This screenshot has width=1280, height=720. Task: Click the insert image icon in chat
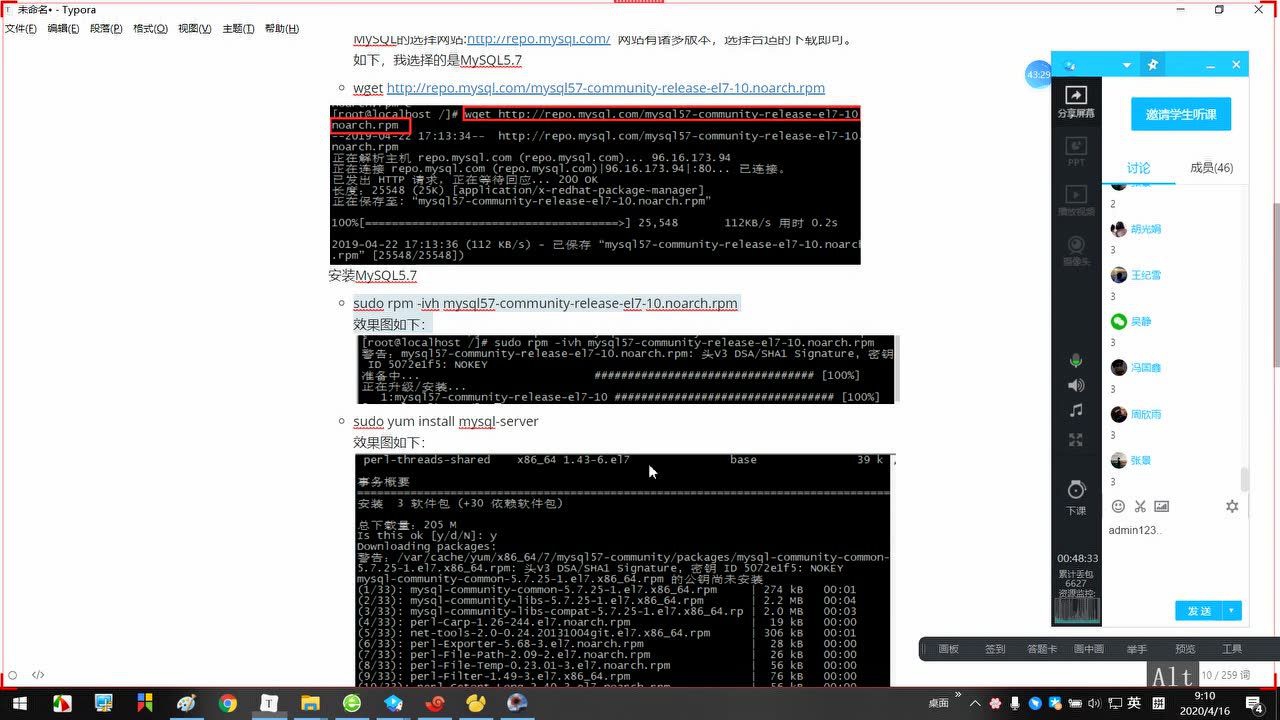click(1161, 507)
